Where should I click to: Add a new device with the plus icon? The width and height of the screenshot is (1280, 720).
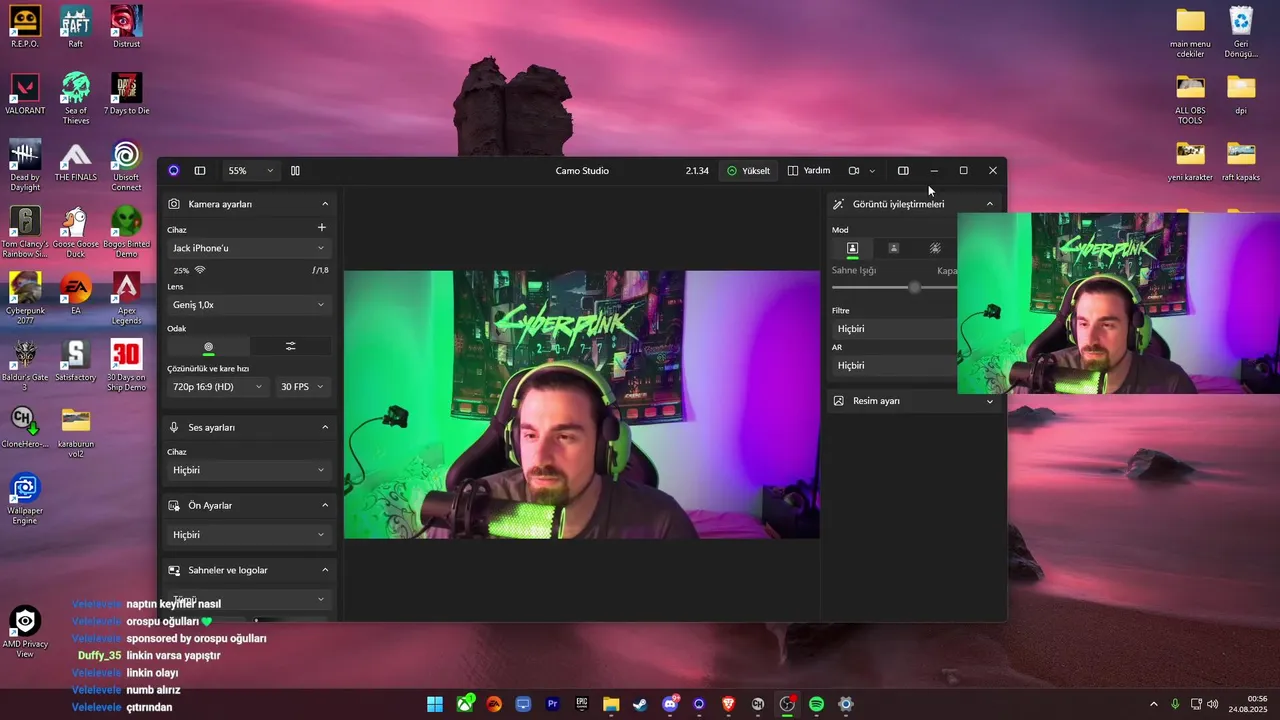[322, 228]
